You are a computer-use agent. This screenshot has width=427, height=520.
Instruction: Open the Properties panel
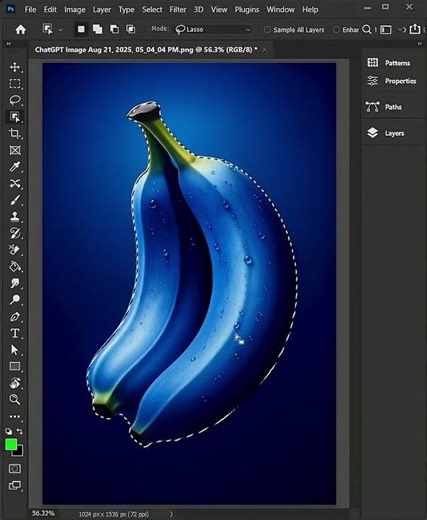(392, 81)
